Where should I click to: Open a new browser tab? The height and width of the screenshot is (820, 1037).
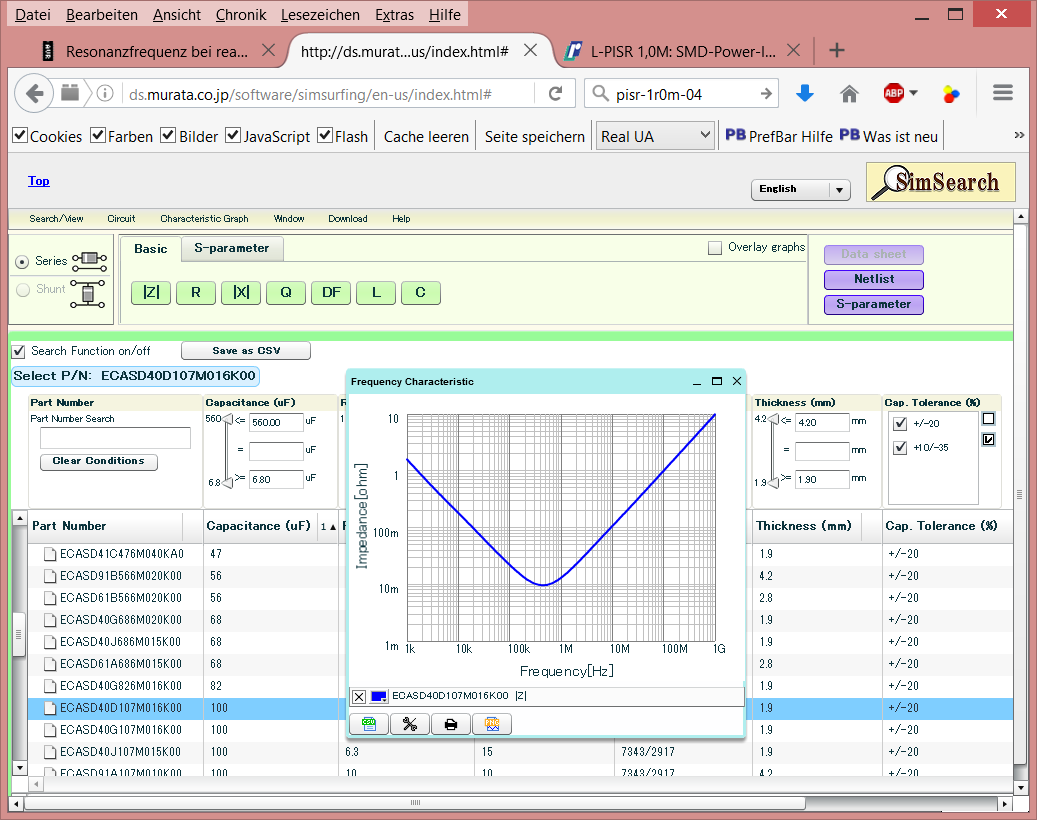click(837, 50)
